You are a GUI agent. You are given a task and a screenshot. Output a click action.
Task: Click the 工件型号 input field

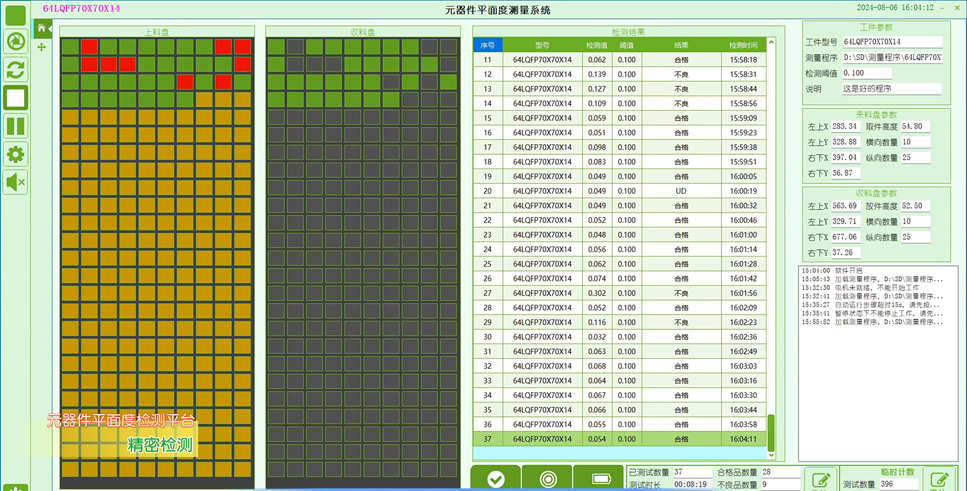tap(892, 43)
